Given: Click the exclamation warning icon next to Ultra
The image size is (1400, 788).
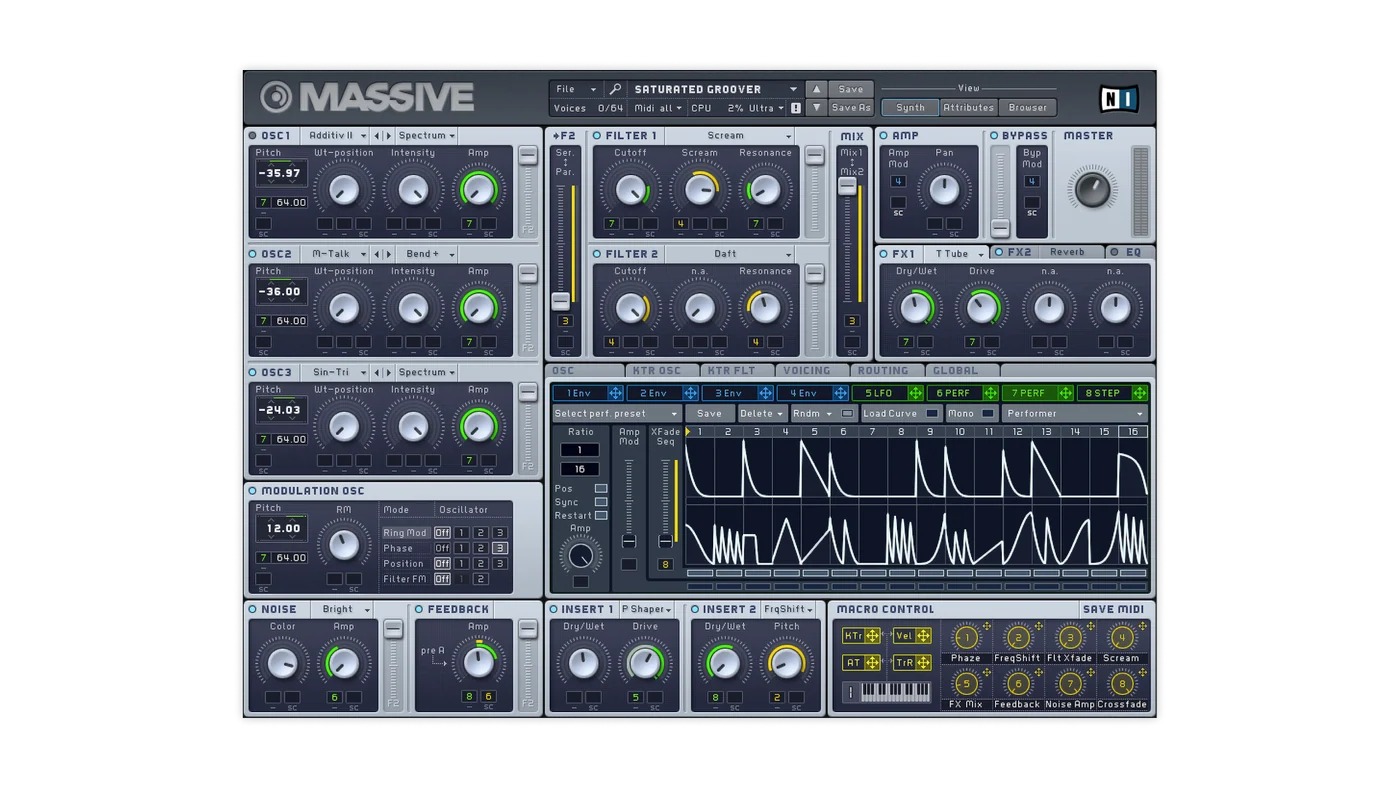Looking at the screenshot, I should [796, 108].
